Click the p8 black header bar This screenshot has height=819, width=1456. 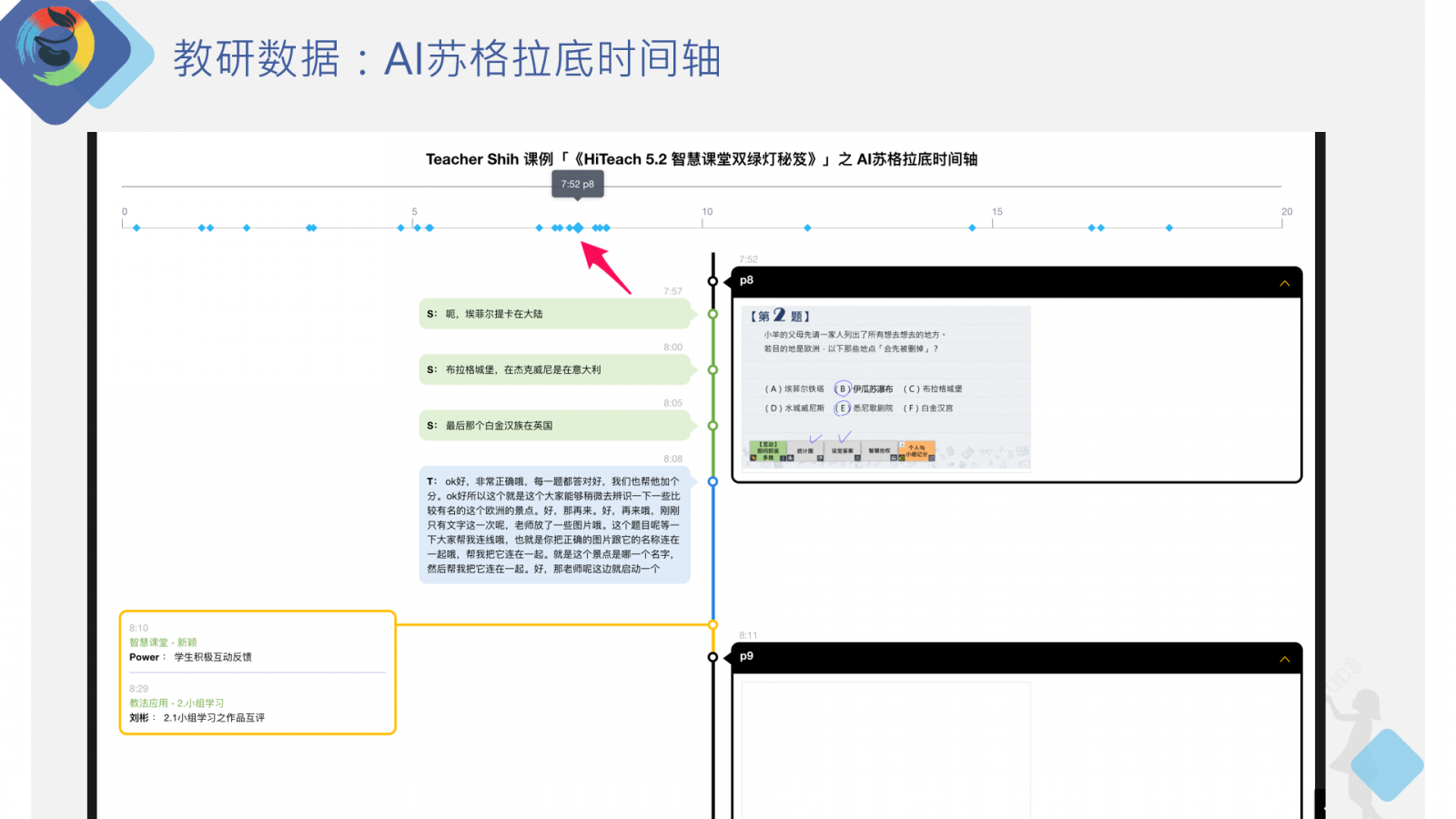(1001, 283)
